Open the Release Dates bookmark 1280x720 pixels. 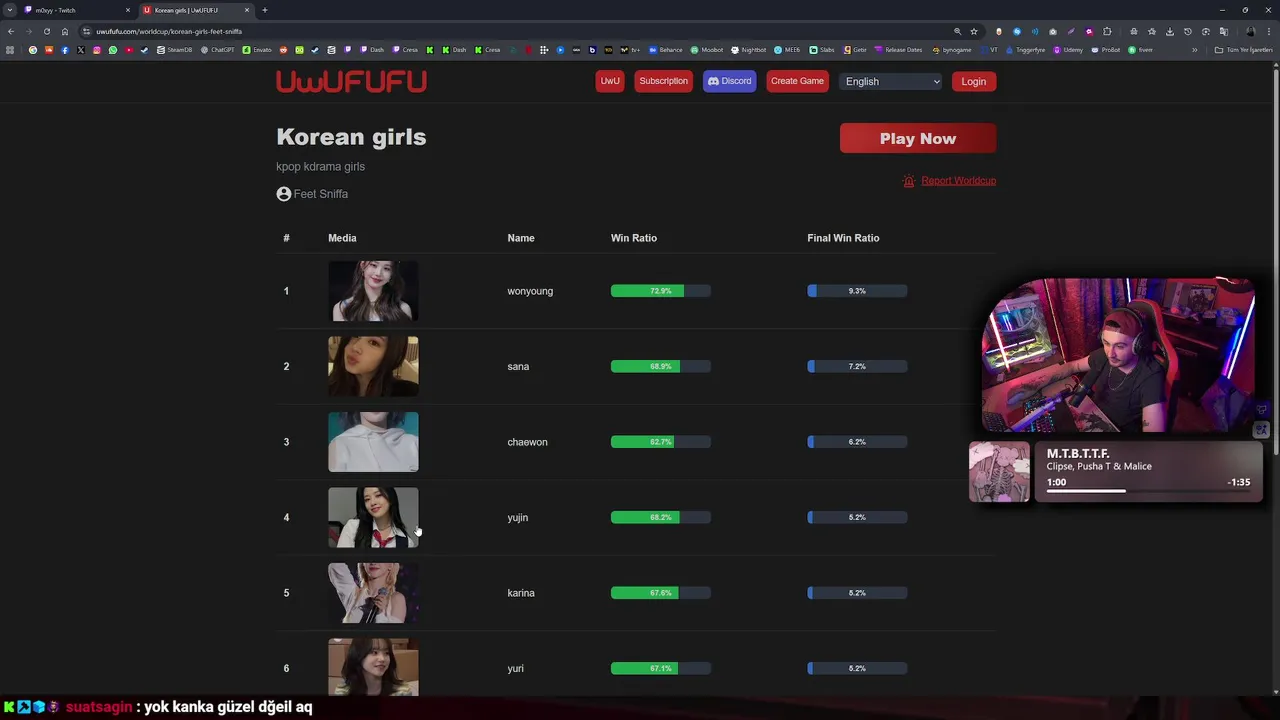[898, 50]
